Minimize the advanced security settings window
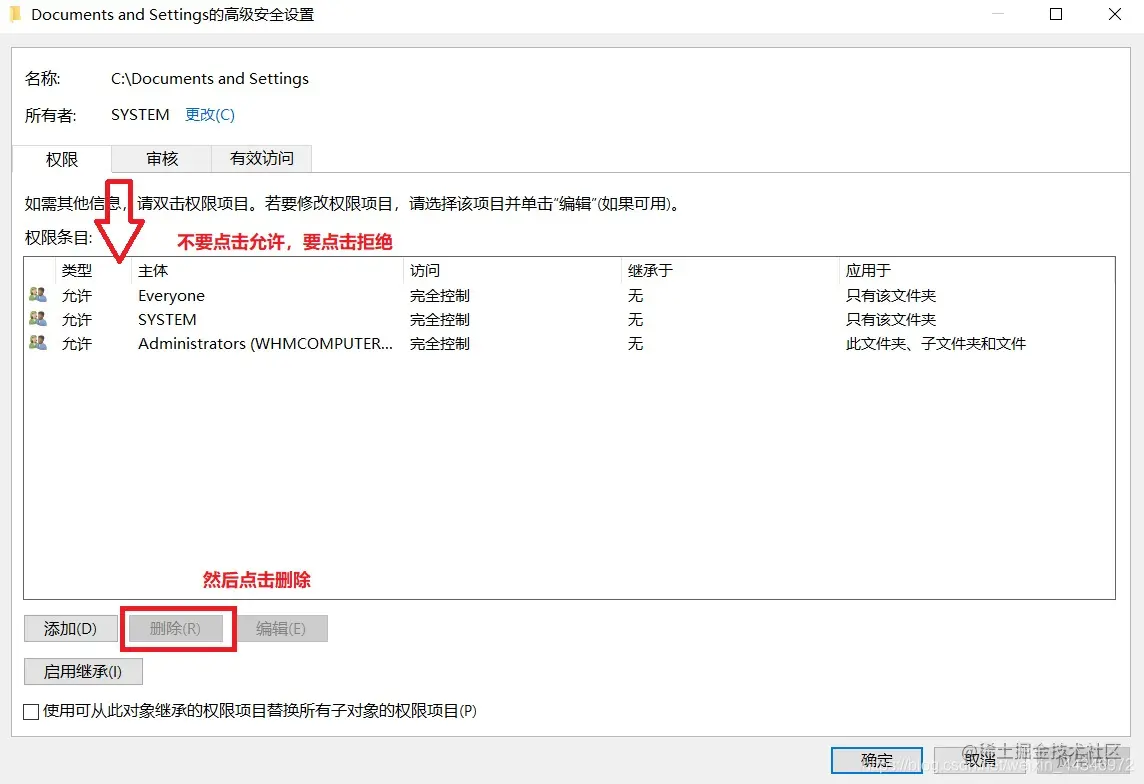Image resolution: width=1144 pixels, height=784 pixels. (x=997, y=14)
